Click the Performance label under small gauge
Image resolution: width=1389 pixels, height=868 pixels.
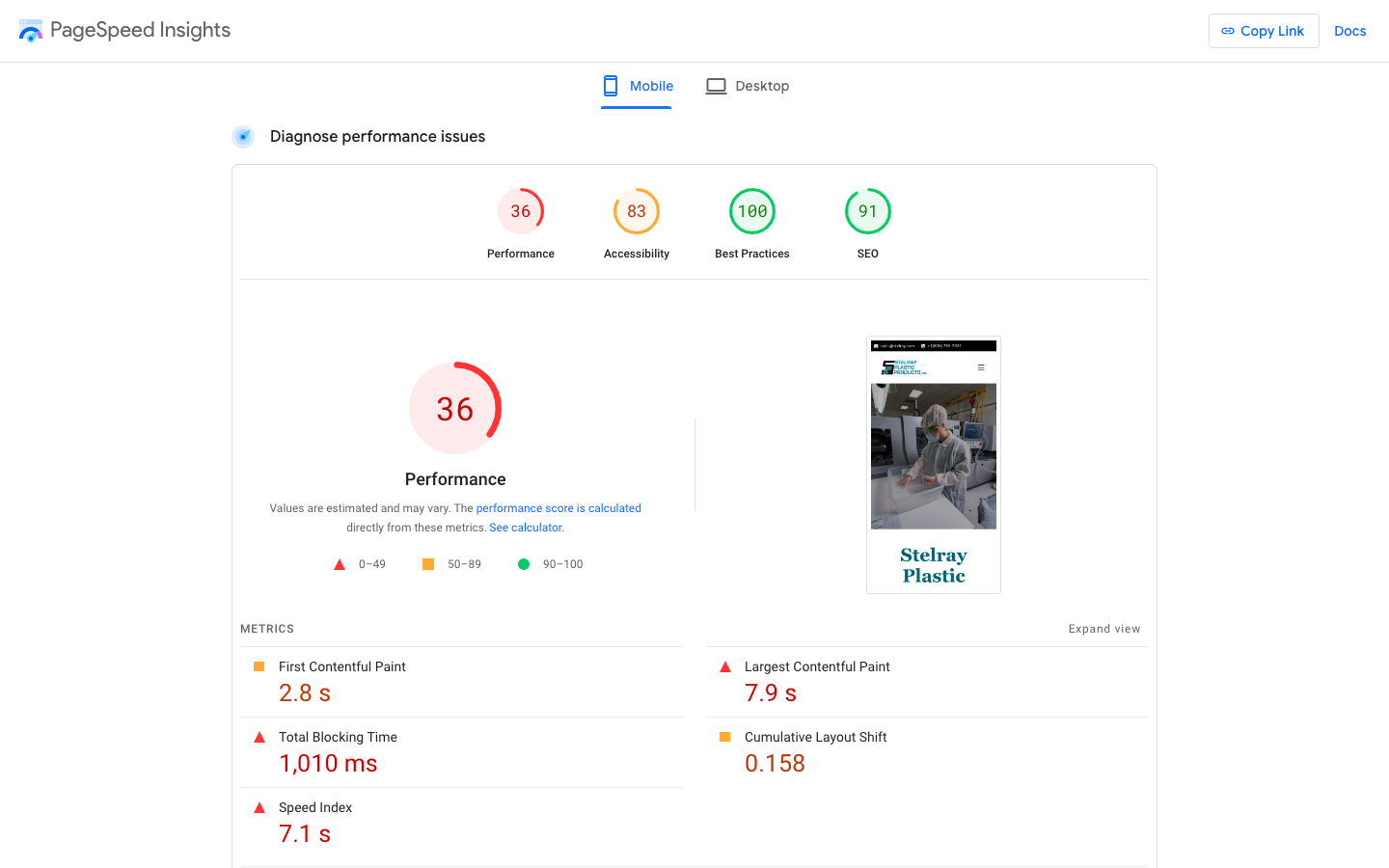point(521,254)
